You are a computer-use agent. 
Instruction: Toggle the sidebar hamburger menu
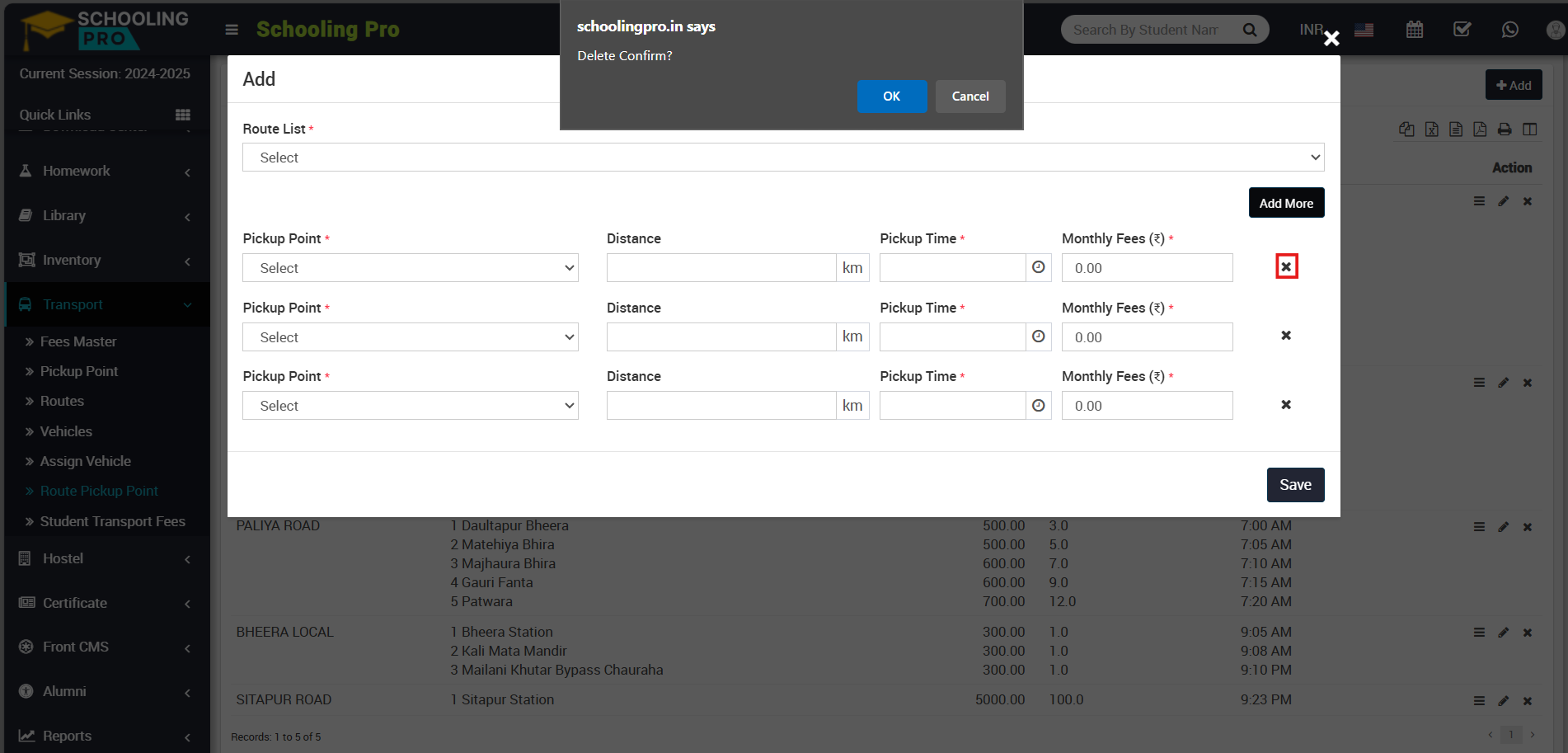[x=232, y=30]
